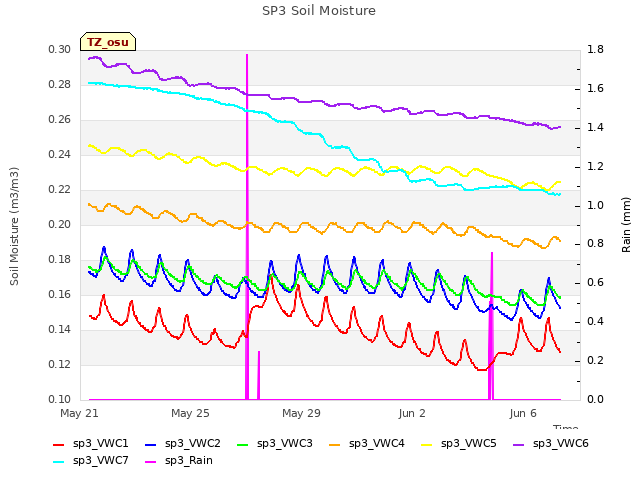Click the May 21 x-axis tick label
Image resolution: width=640 pixels, height=480 pixels.
click(79, 413)
